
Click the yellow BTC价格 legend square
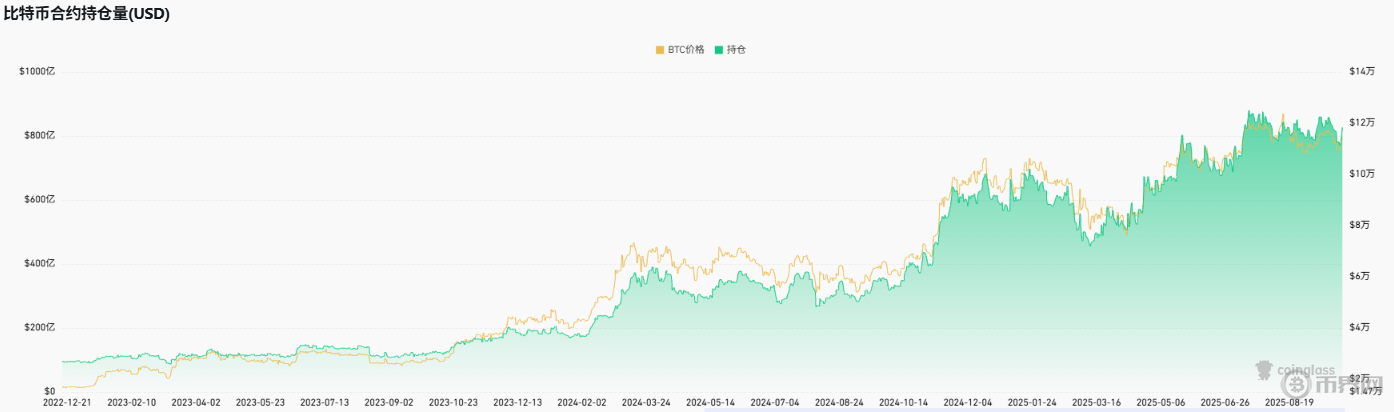(x=659, y=49)
